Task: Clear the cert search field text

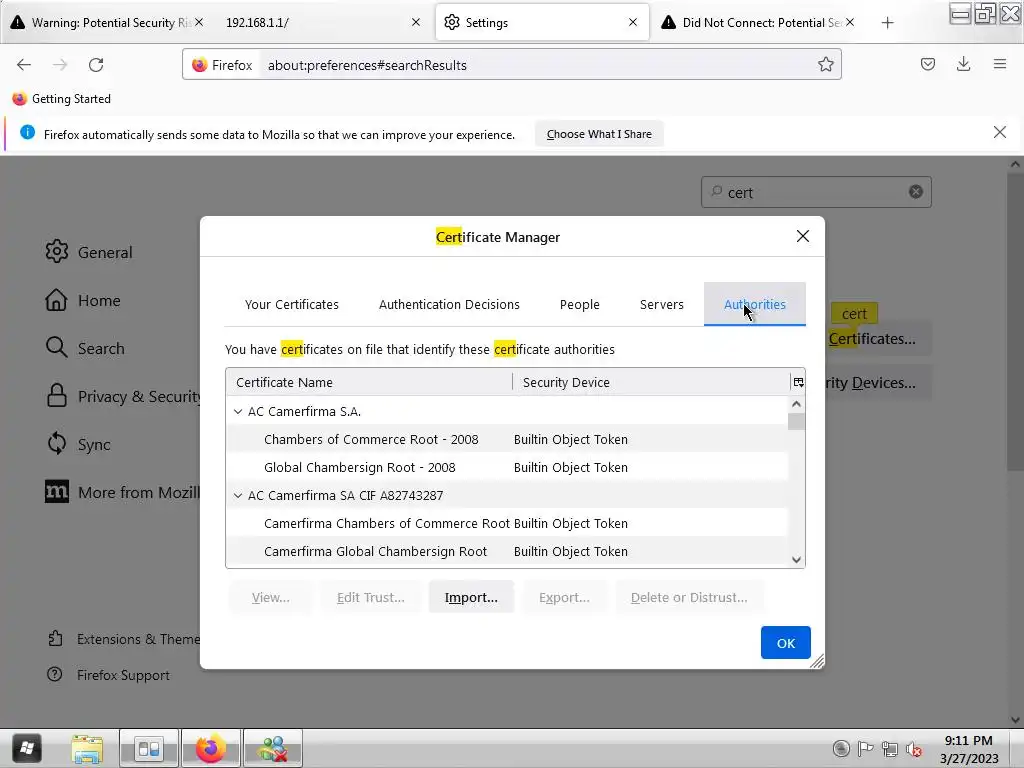Action: coord(916,191)
